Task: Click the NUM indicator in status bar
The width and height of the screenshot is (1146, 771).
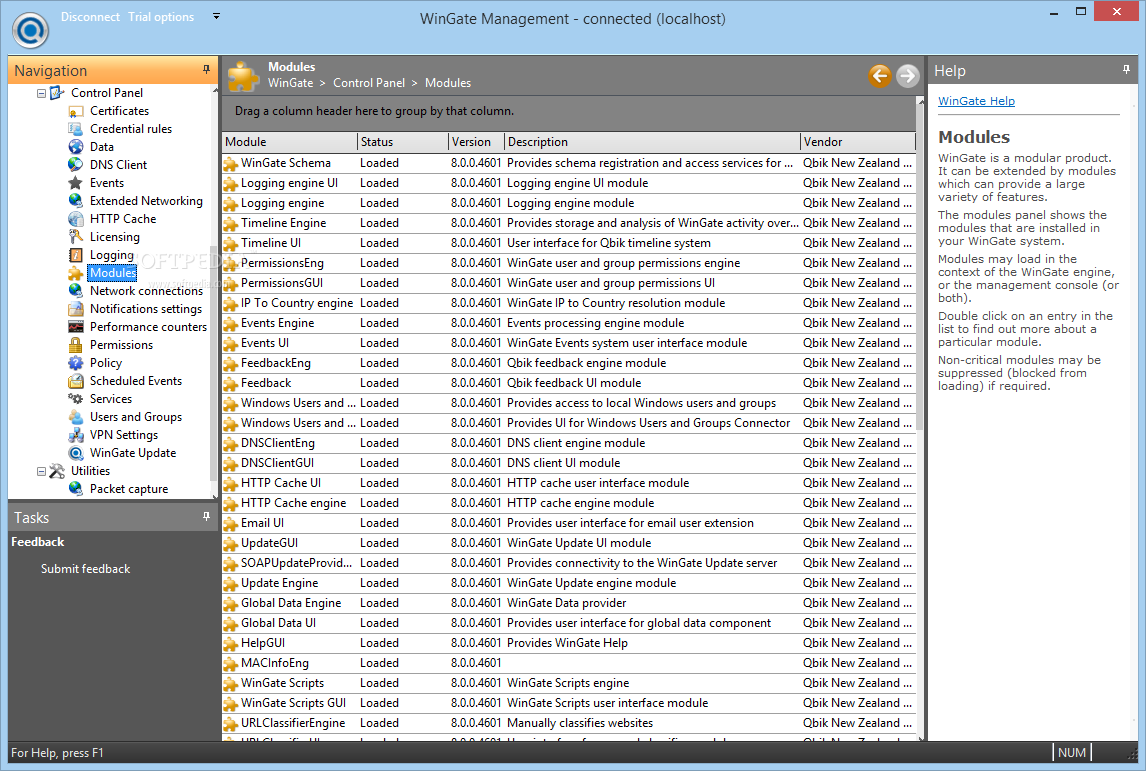Action: [1071, 753]
